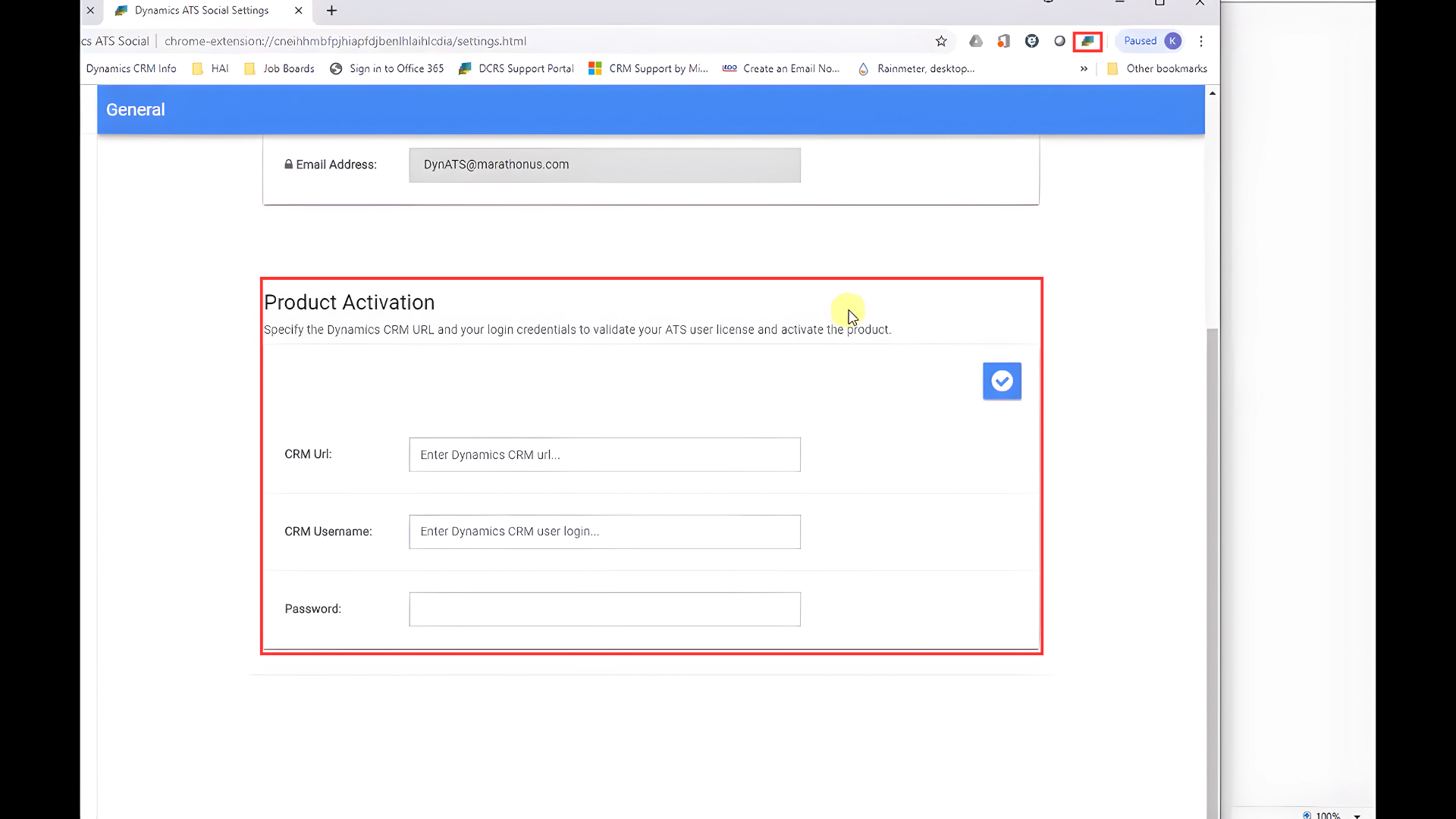The height and width of the screenshot is (819, 1456).
Task: Close the Dynamics ATS Social Settings tab
Action: [299, 11]
